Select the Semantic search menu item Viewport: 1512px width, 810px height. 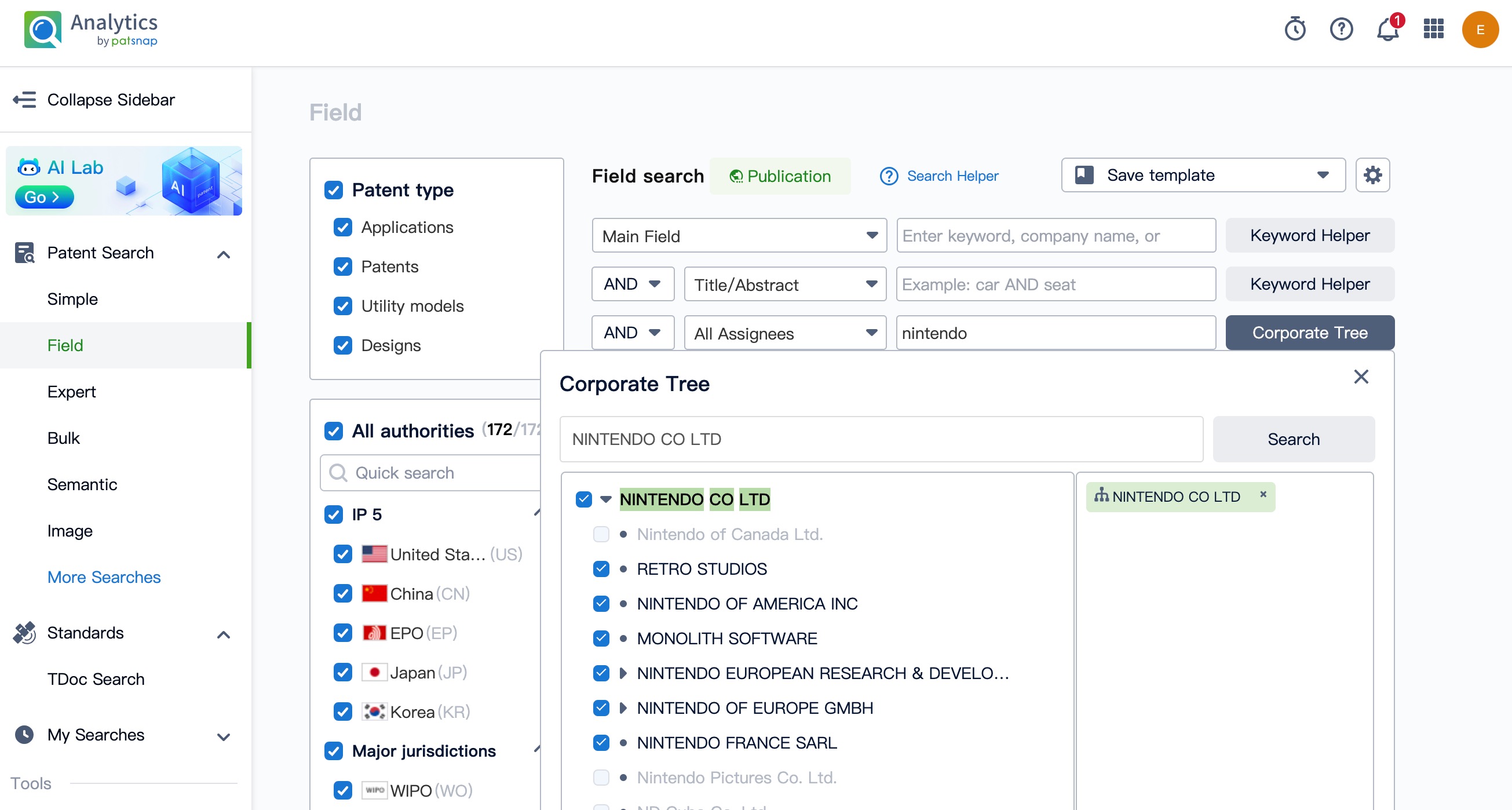[x=82, y=484]
